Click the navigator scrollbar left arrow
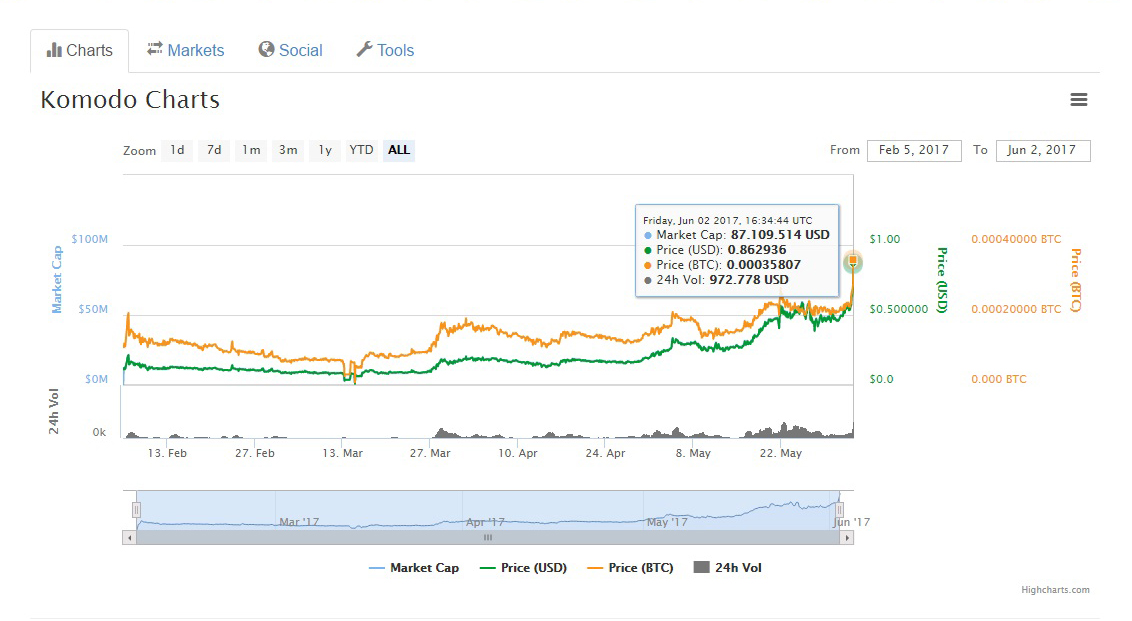The width and height of the screenshot is (1132, 621). [129, 538]
